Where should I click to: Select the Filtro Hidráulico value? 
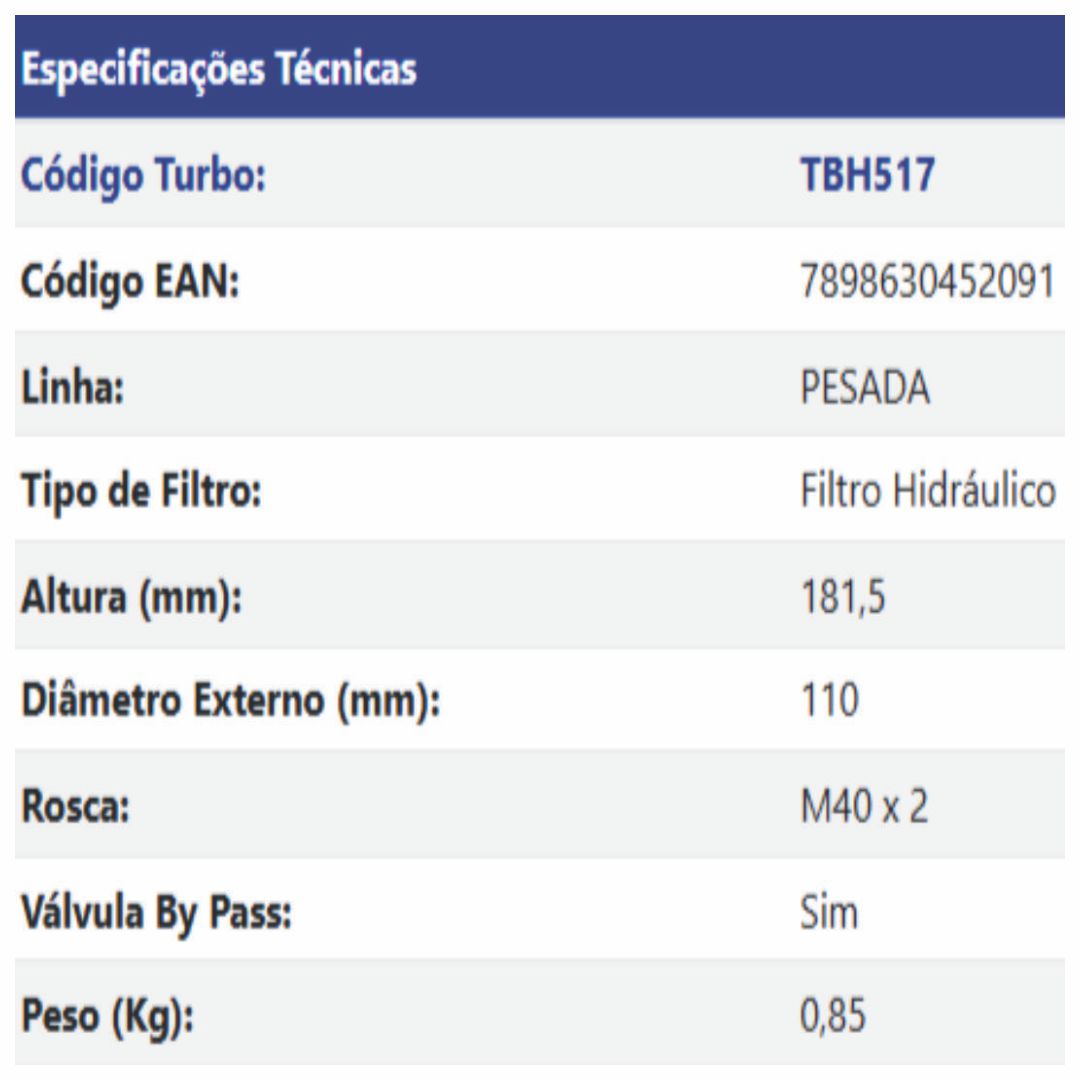click(x=927, y=493)
